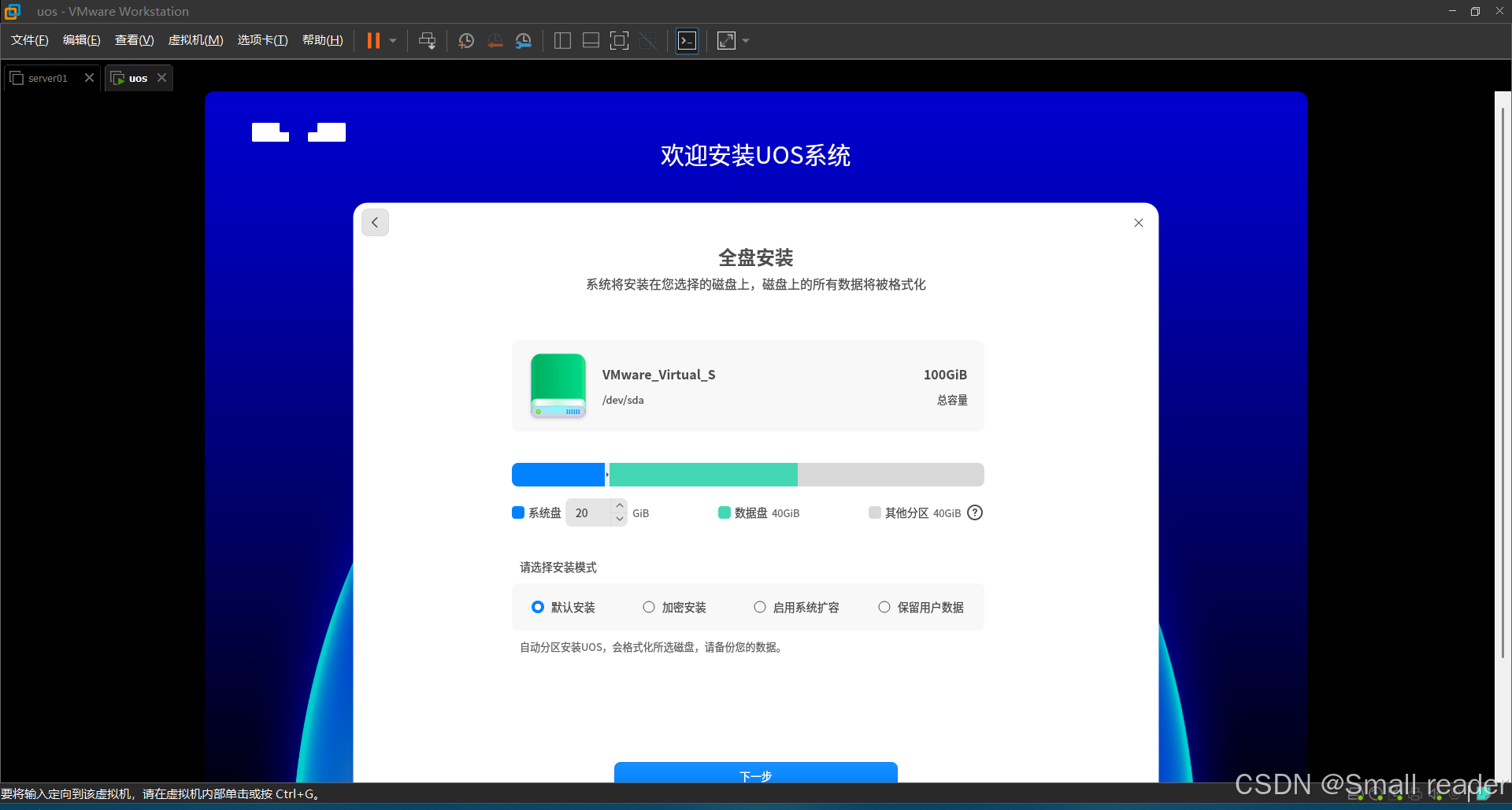Viewport: 1512px width, 810px height.
Task: Click the green 数据盘 legend swatch
Action: 724,512
